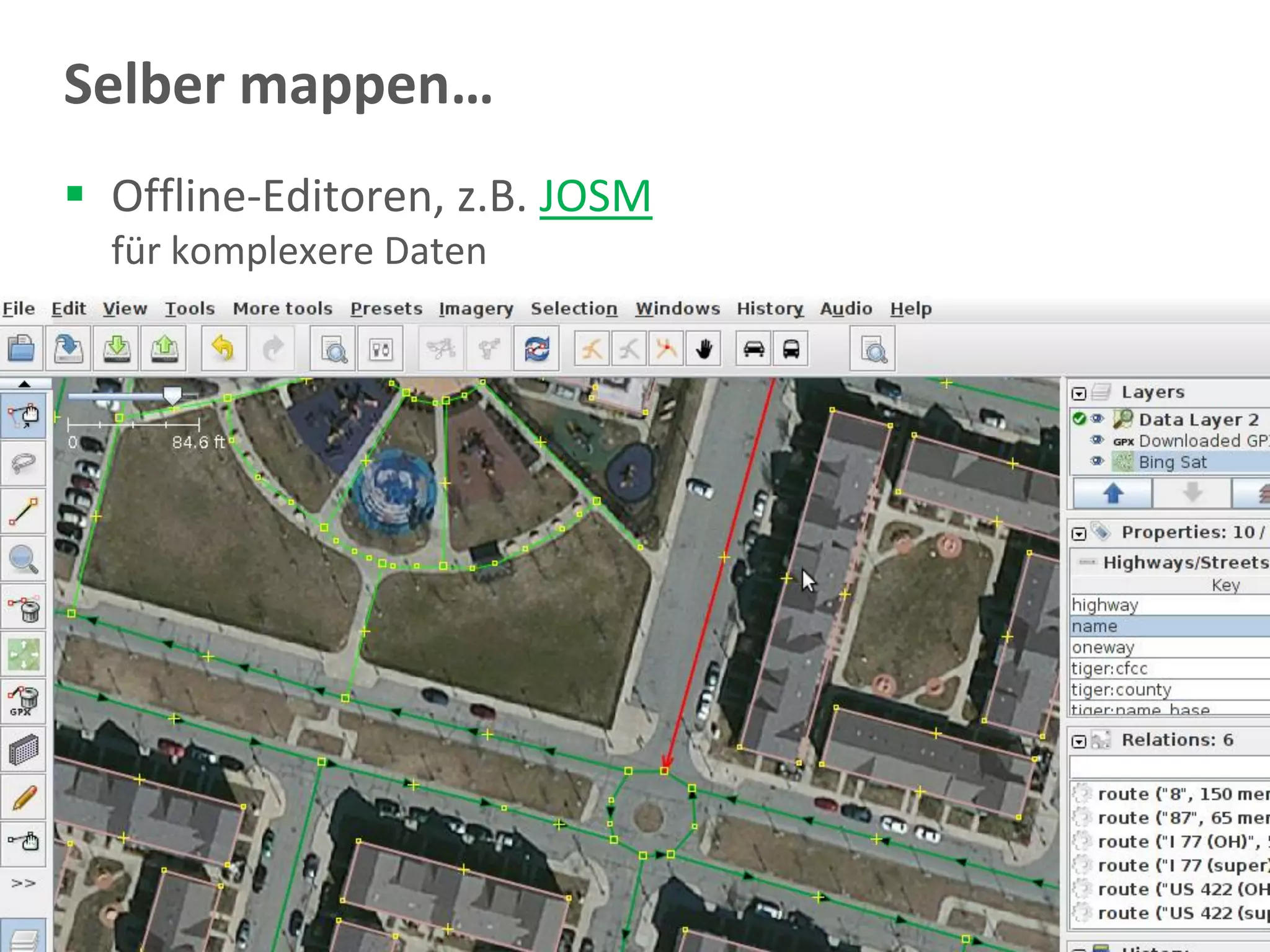1270x952 pixels.
Task: Open the Windows menu
Action: (x=678, y=309)
